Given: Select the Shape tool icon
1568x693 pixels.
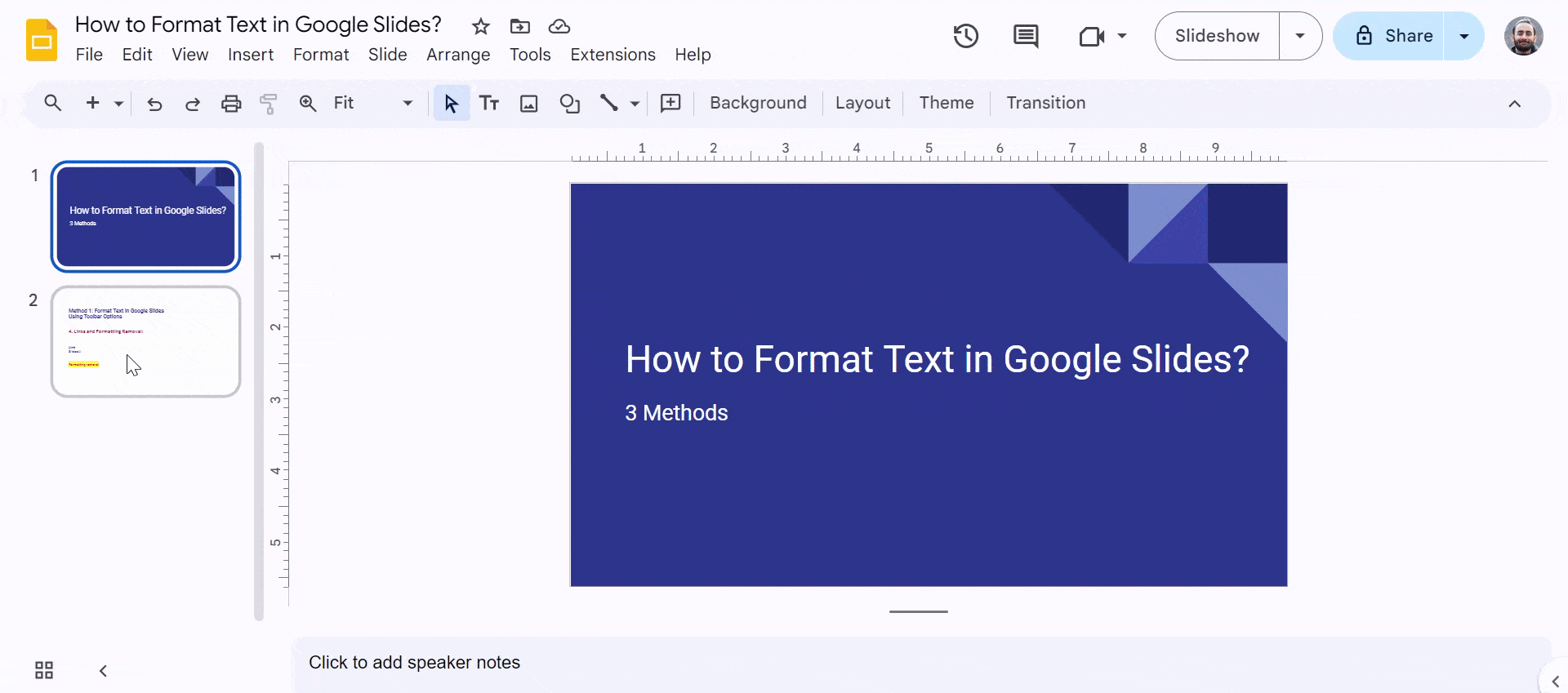Looking at the screenshot, I should click(x=569, y=104).
